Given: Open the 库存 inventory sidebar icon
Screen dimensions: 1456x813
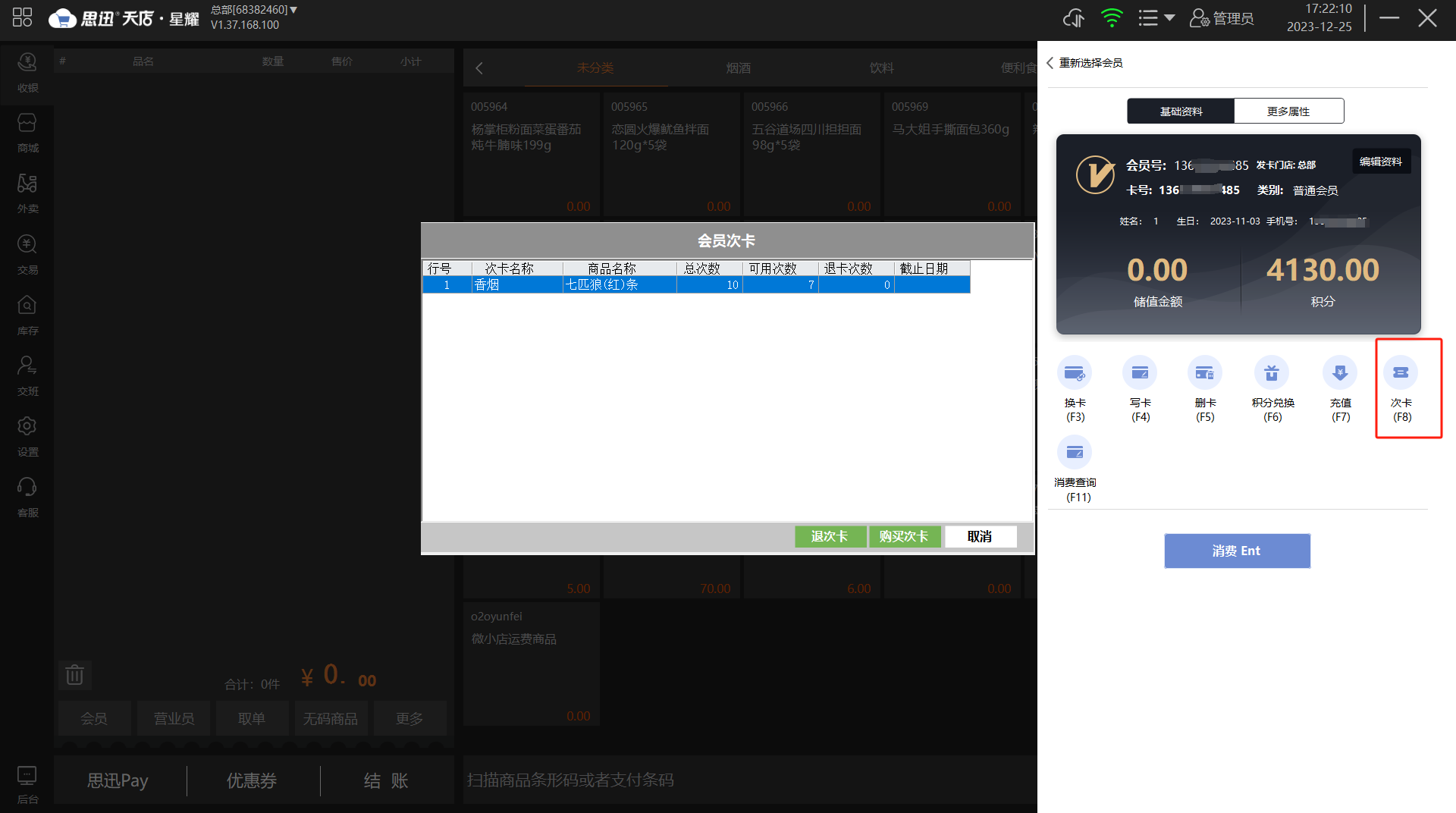Looking at the screenshot, I should click(27, 315).
